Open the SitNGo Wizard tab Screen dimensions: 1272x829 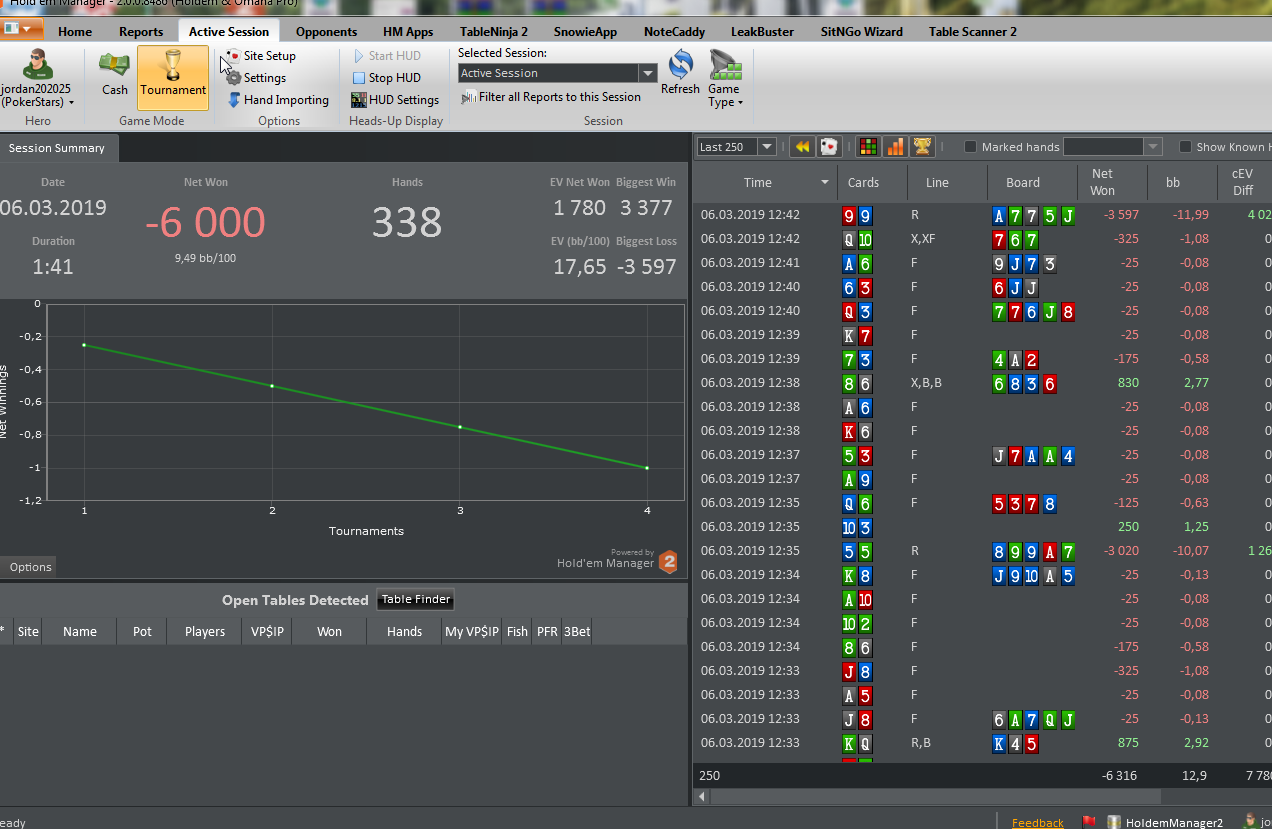tap(861, 31)
